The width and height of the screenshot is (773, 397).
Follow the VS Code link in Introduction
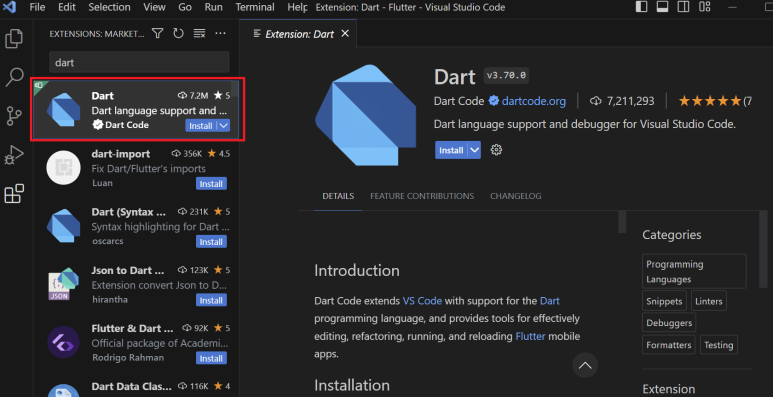422,301
